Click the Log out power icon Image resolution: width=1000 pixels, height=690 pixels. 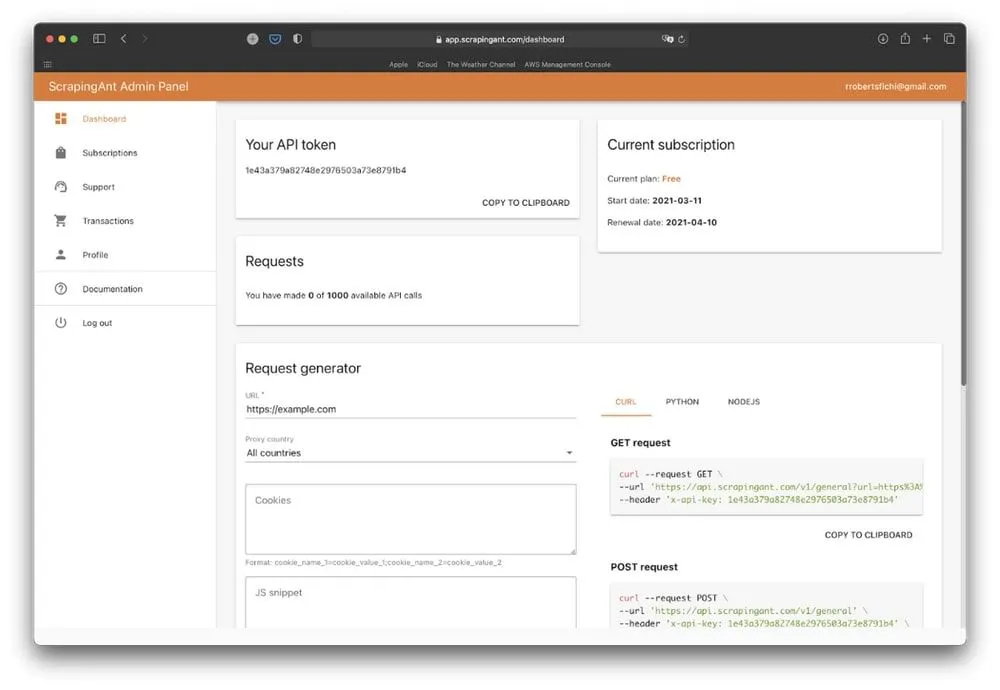click(61, 323)
